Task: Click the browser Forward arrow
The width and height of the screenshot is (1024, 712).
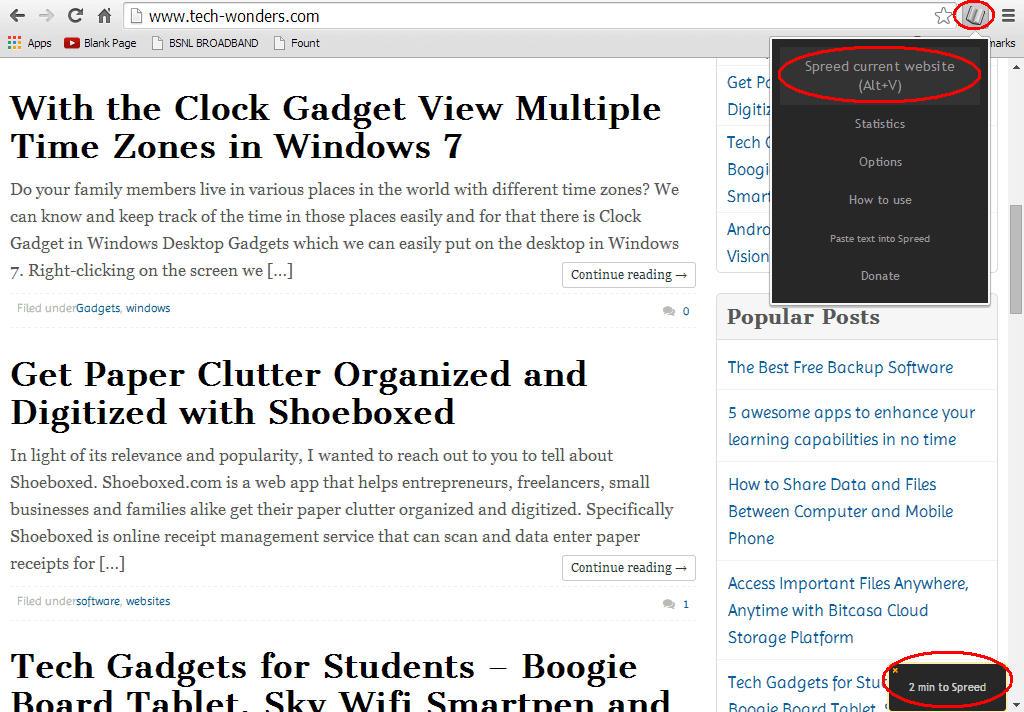Action: [46, 15]
